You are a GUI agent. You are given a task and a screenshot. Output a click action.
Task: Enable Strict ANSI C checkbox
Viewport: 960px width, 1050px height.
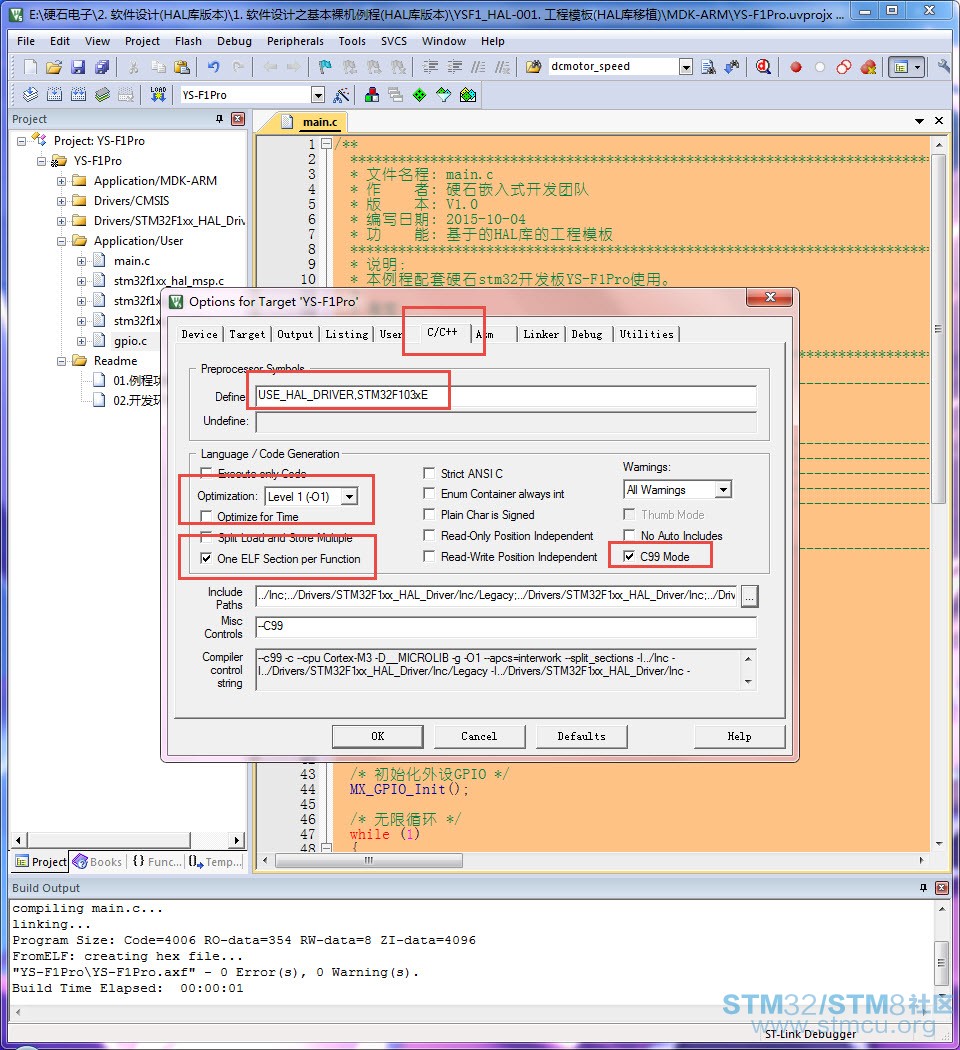click(x=429, y=473)
